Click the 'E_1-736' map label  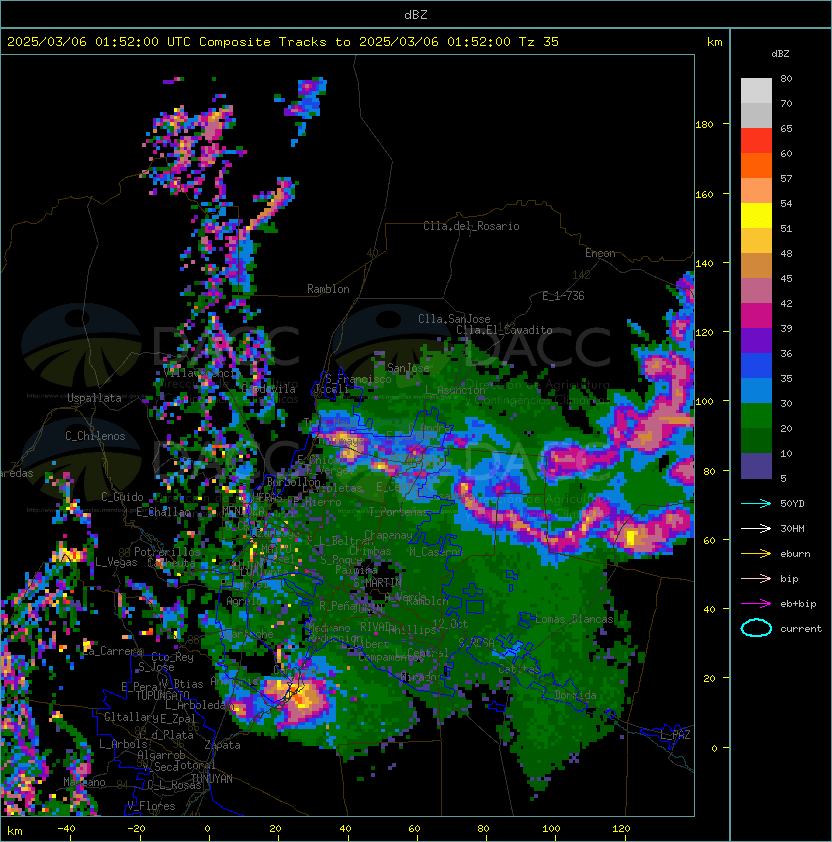tap(563, 296)
